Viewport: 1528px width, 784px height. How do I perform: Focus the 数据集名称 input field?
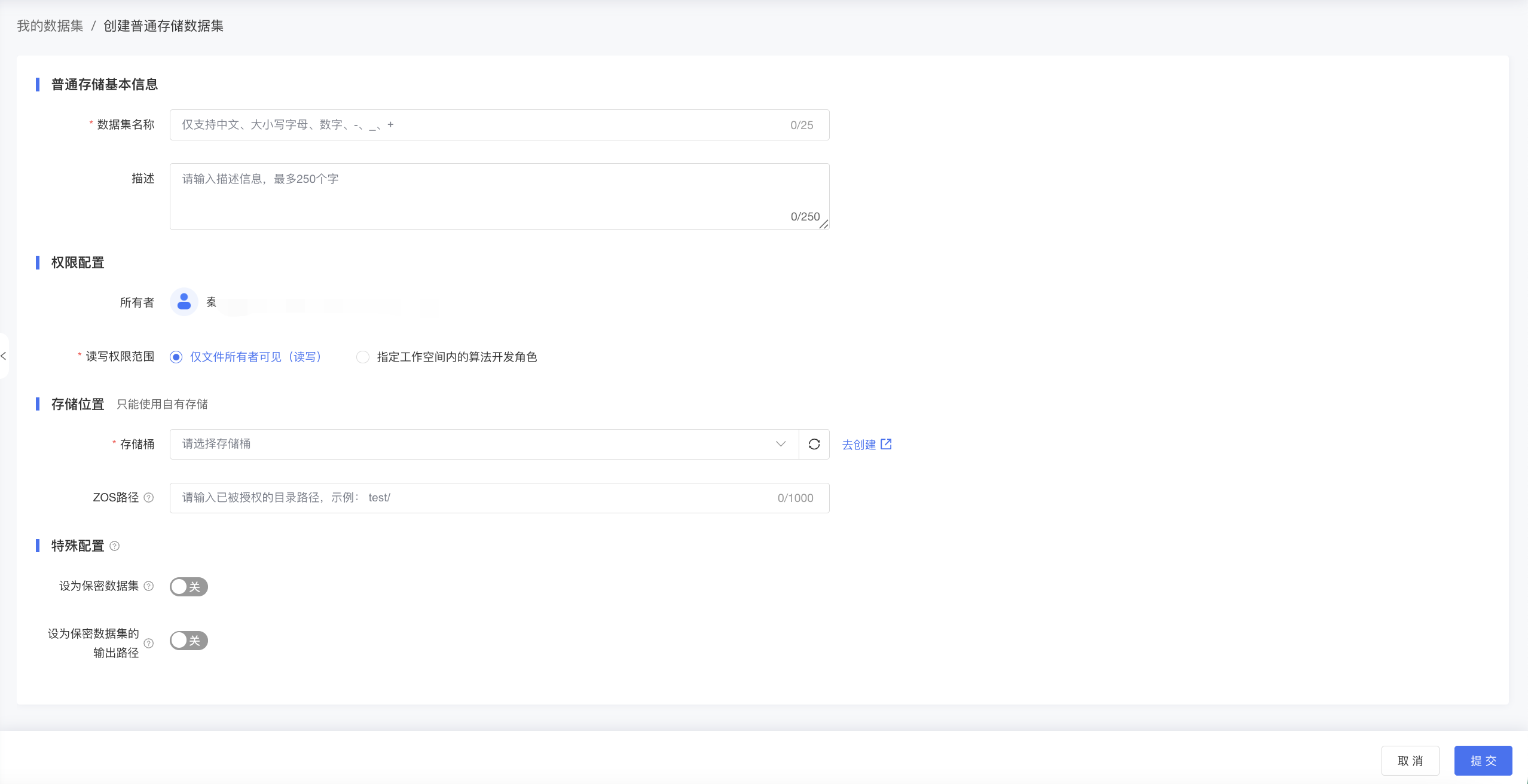click(500, 125)
